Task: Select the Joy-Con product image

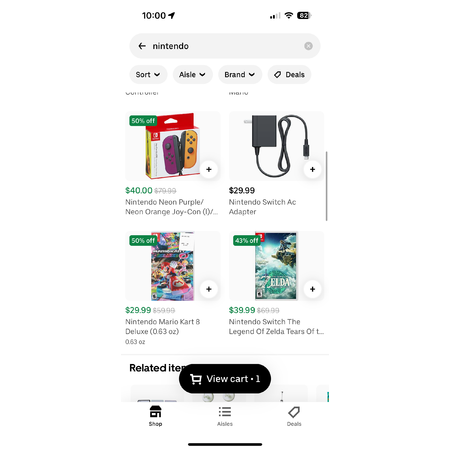Action: tap(173, 146)
